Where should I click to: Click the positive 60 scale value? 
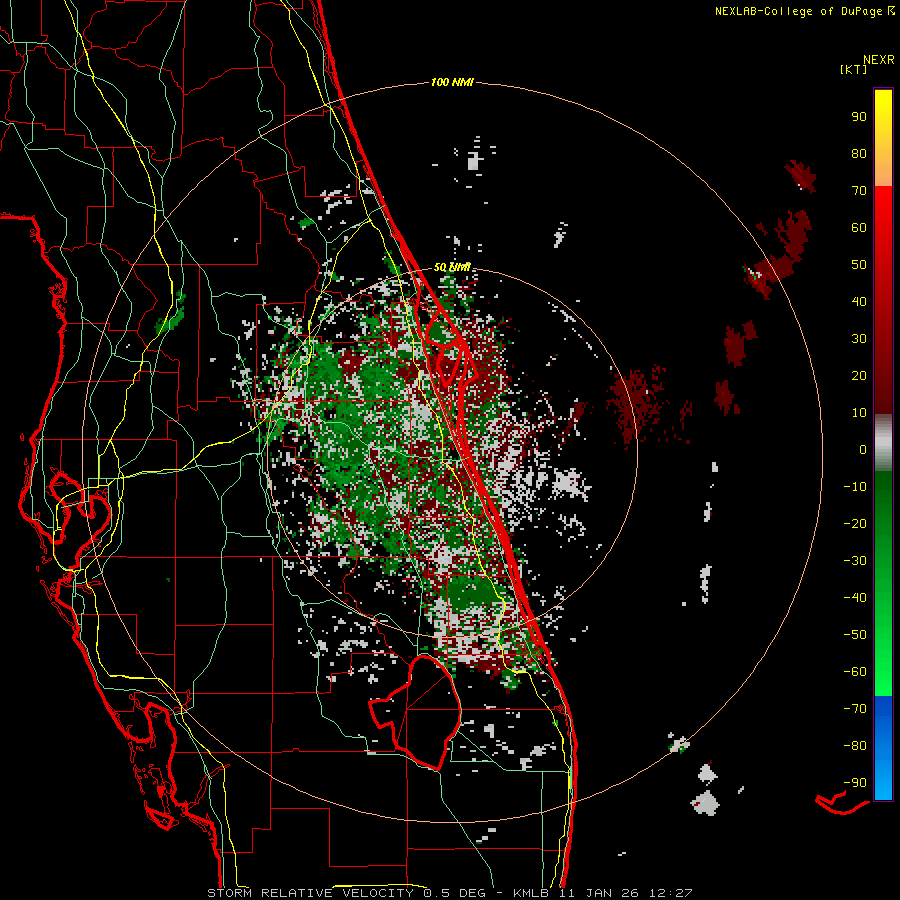click(859, 228)
